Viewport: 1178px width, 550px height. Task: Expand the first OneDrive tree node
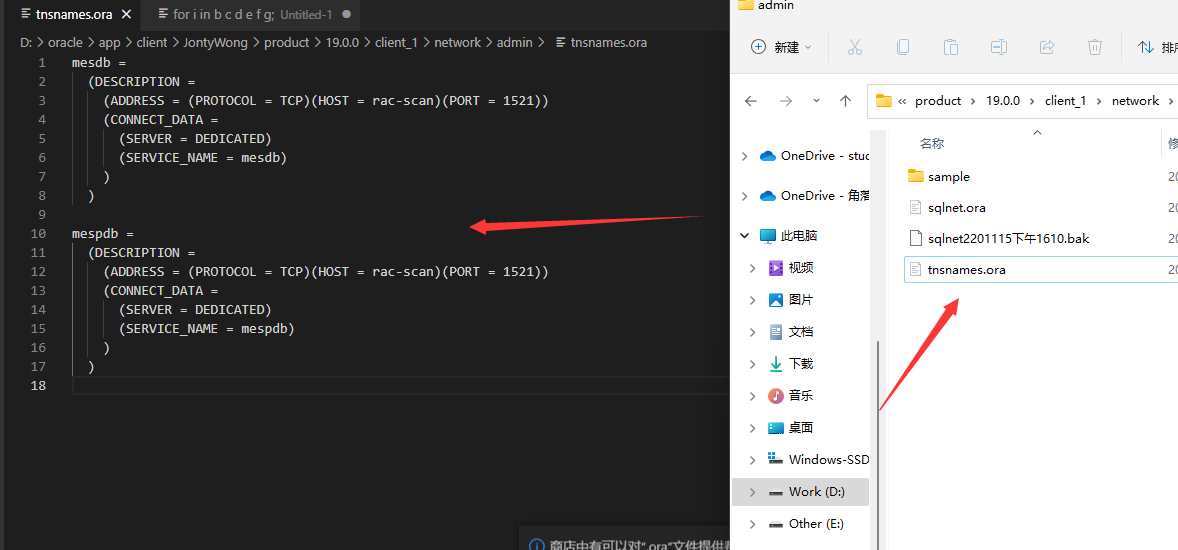(744, 156)
